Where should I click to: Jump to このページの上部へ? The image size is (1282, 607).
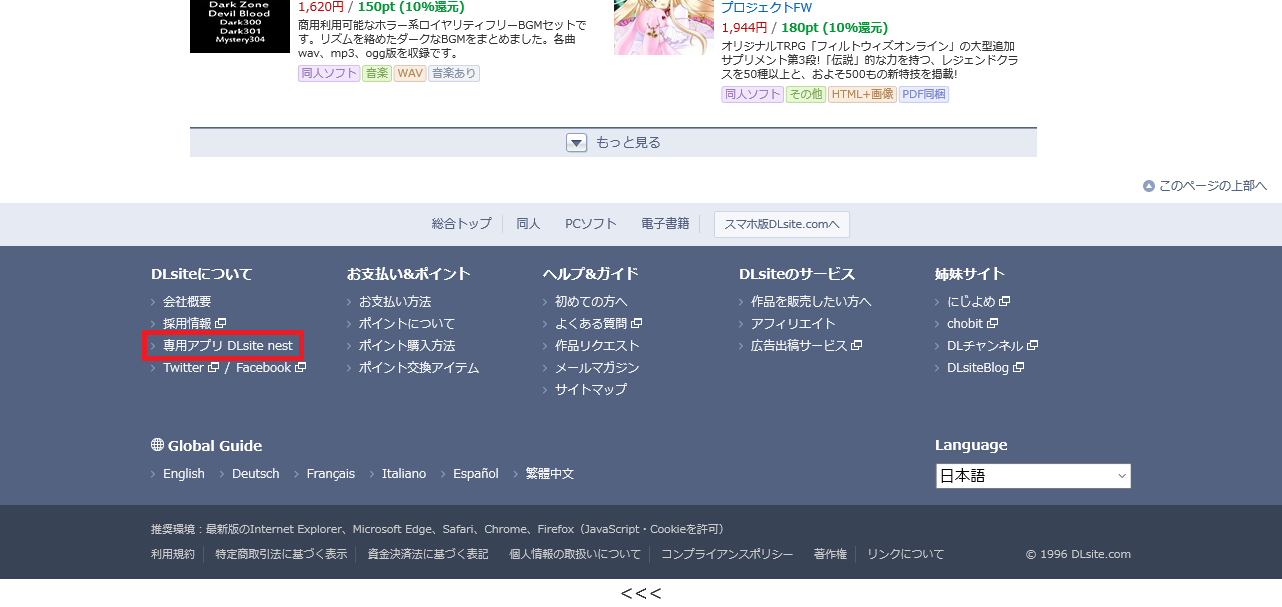tap(1212, 186)
